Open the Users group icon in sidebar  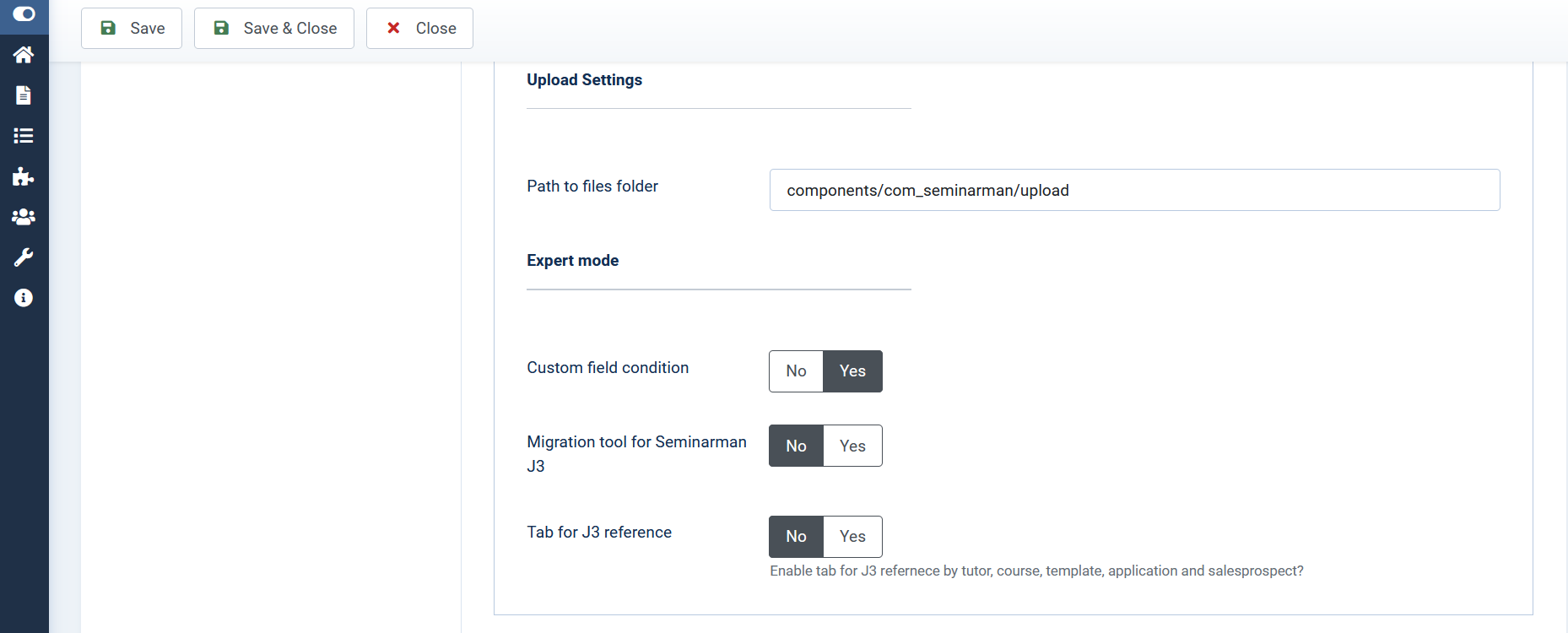[x=24, y=217]
